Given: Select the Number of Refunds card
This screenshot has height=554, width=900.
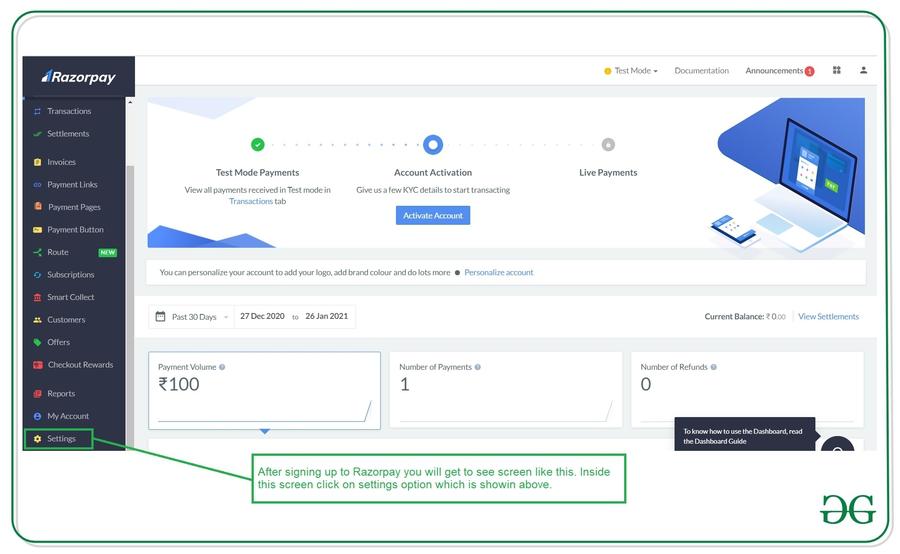Looking at the screenshot, I should pos(747,390).
